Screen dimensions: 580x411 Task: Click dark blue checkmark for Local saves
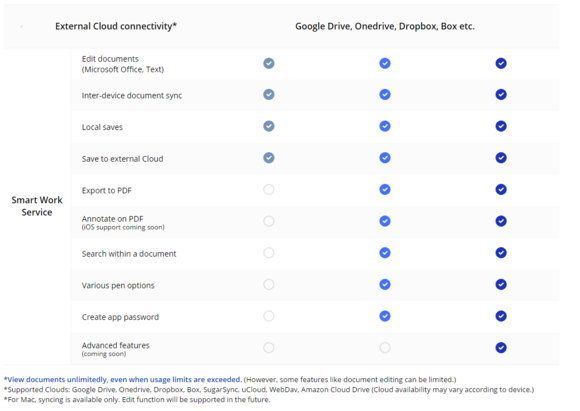[501, 126]
